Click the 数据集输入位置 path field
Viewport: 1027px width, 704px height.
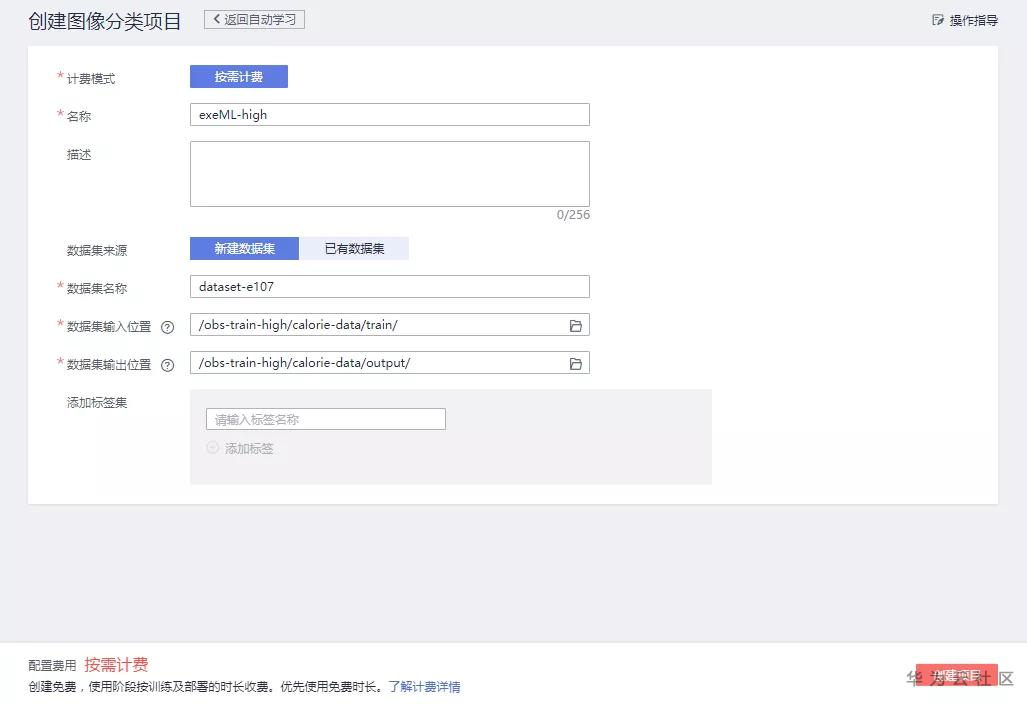(390, 325)
